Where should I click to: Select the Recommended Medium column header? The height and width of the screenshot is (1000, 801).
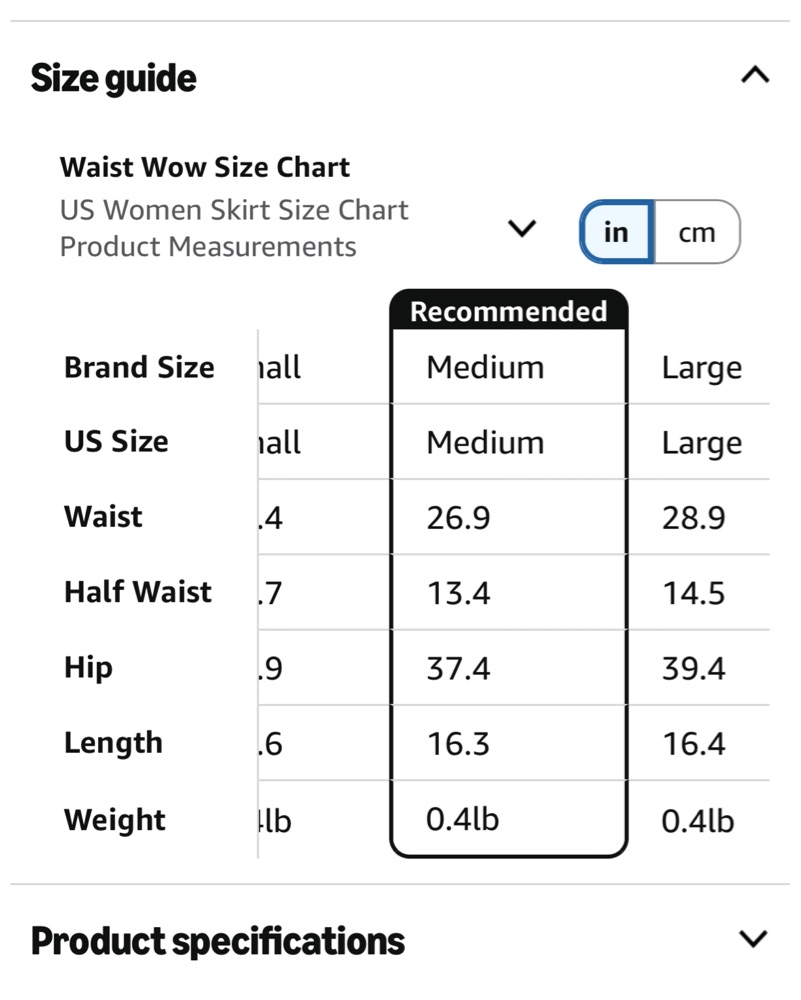pos(508,311)
